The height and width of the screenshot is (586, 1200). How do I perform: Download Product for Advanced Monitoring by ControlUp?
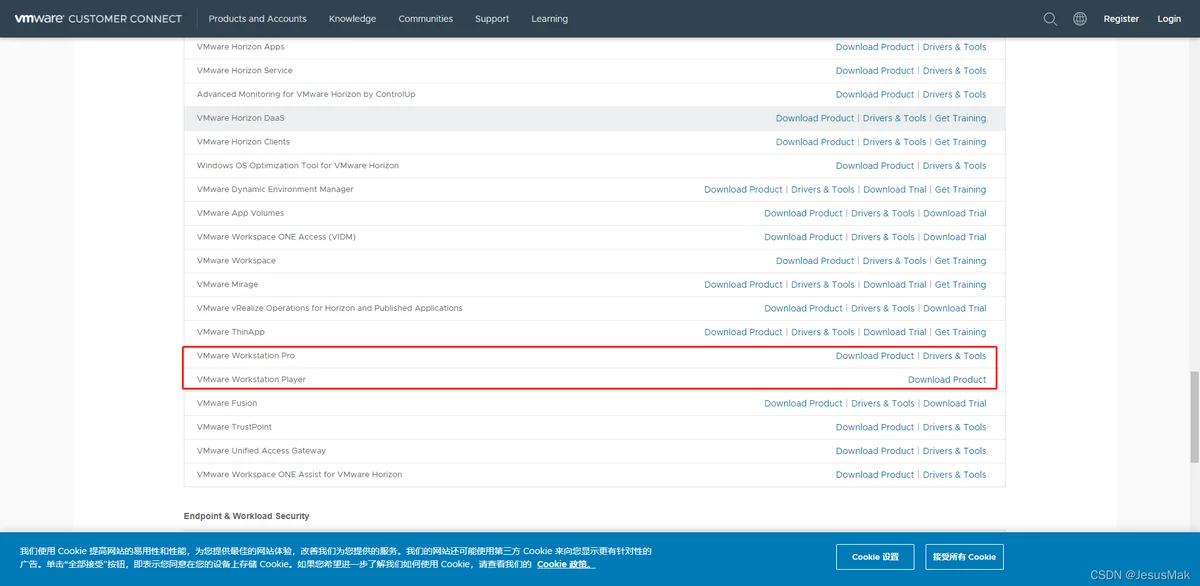pyautogui.click(x=875, y=95)
